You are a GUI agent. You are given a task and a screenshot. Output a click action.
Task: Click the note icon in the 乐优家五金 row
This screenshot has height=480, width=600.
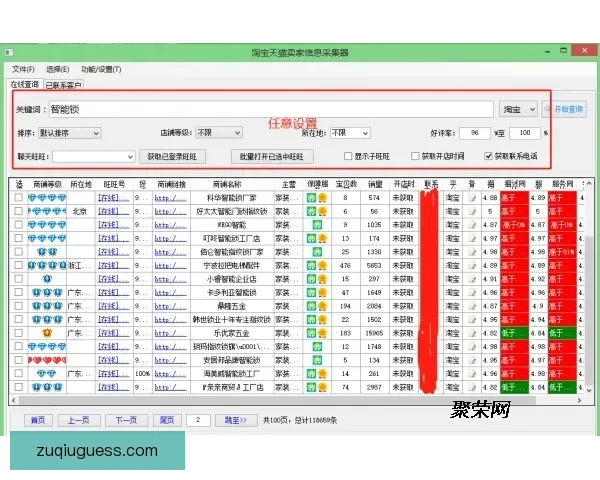(x=472, y=333)
